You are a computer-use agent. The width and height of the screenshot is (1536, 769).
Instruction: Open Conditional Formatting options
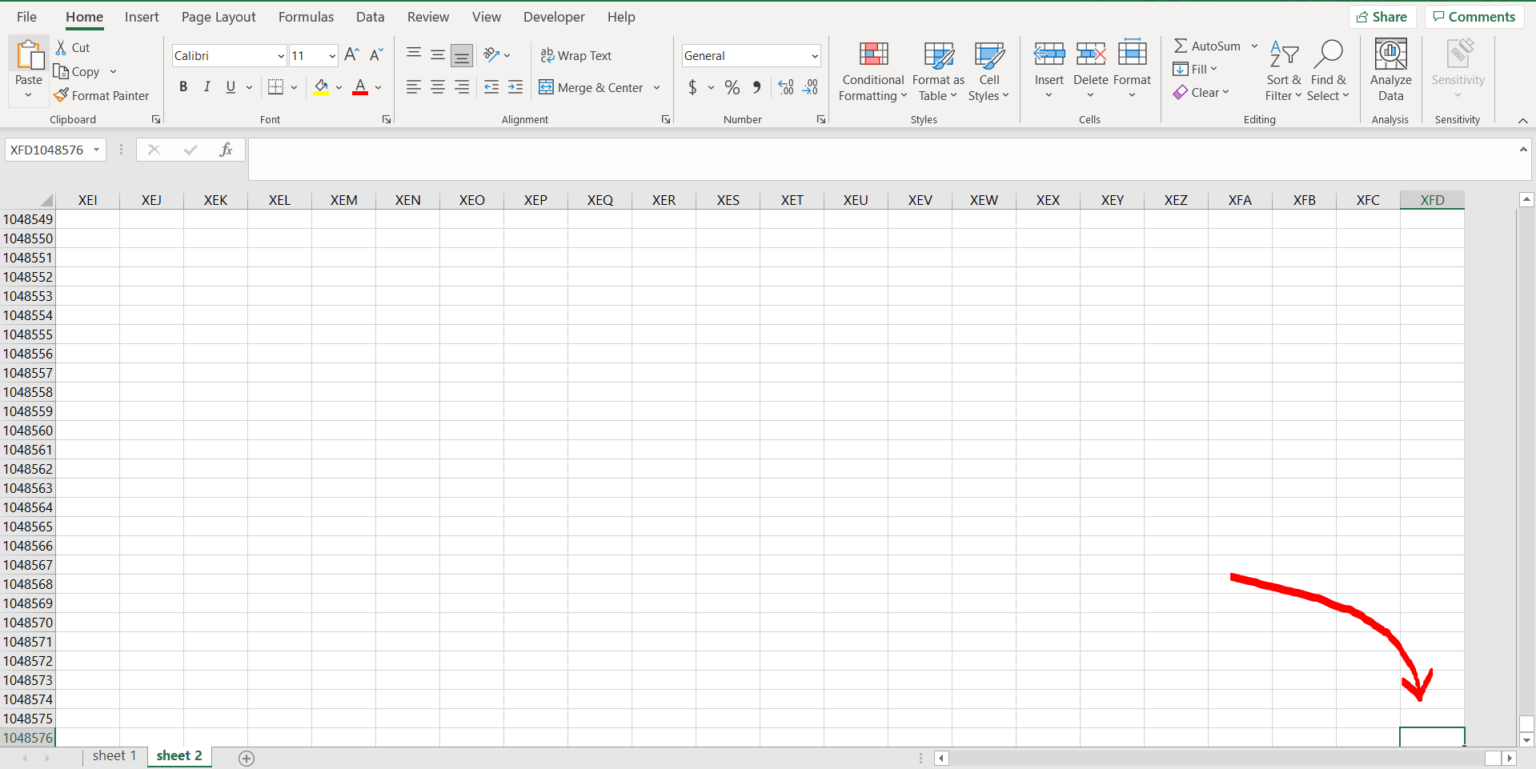(872, 70)
